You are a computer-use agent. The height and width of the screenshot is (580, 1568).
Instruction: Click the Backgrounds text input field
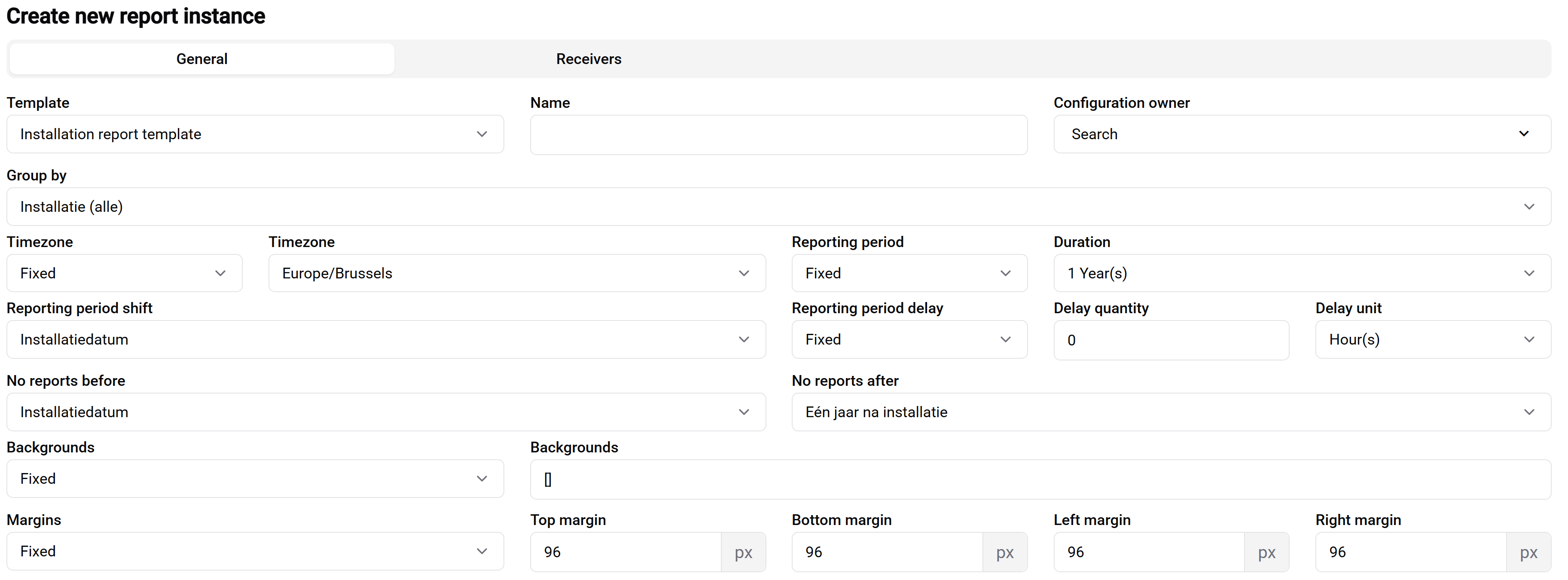pyautogui.click(x=1040, y=479)
